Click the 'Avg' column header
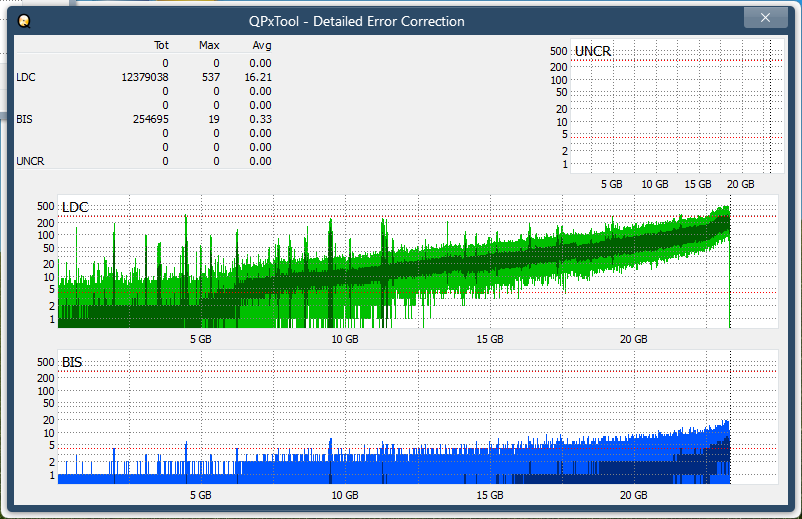This screenshot has height=519, width=802. 262,46
